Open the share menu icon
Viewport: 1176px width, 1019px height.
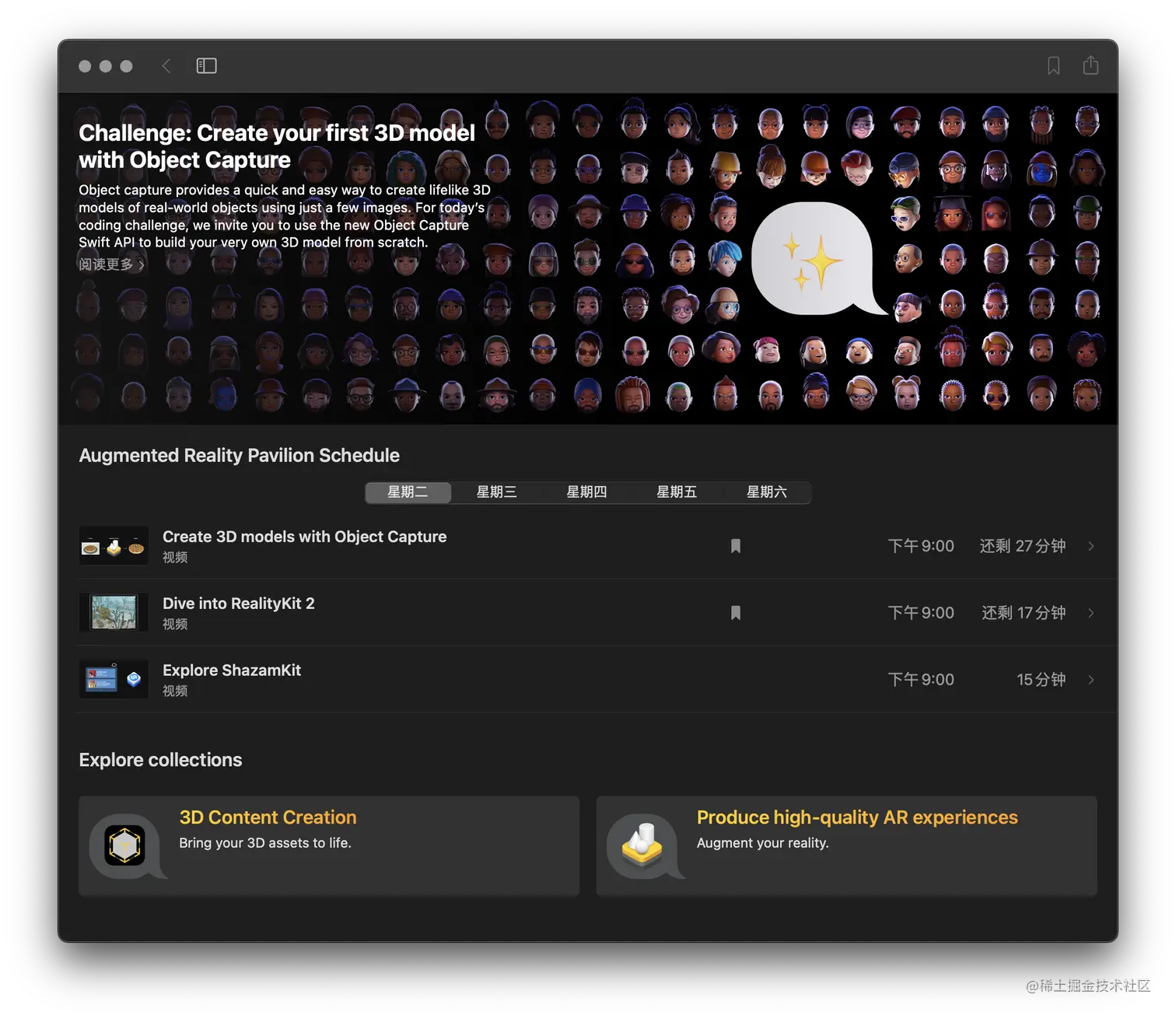(x=1090, y=65)
